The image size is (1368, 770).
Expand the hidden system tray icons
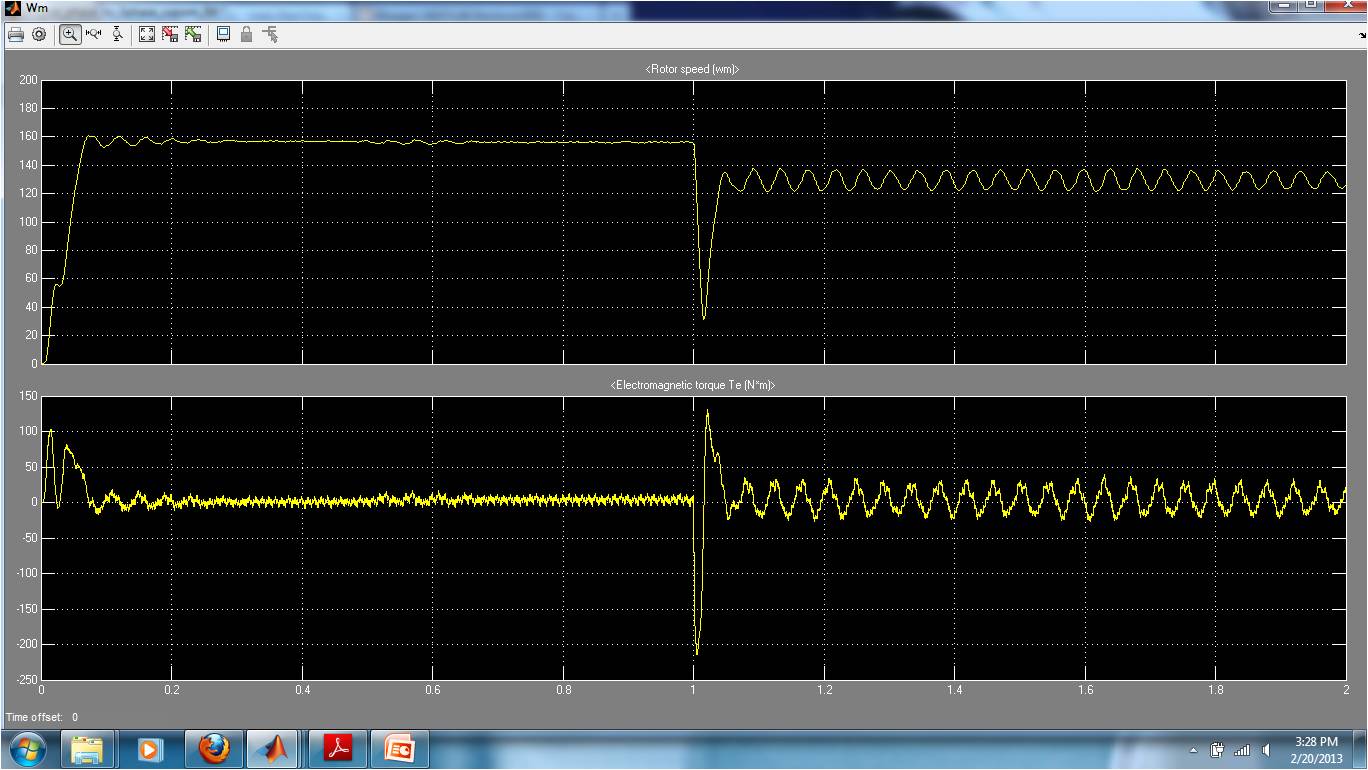point(1194,750)
